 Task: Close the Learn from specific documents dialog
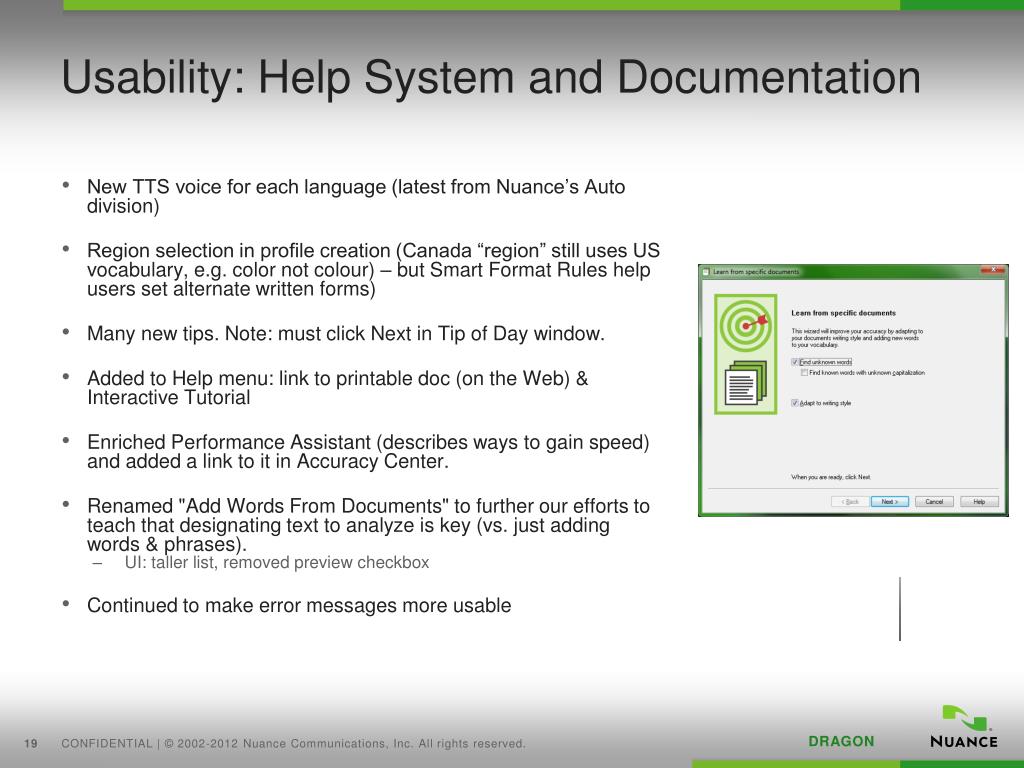(x=993, y=270)
